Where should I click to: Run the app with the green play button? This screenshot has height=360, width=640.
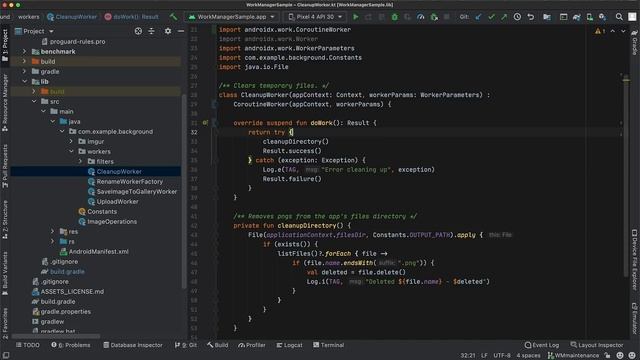[x=356, y=17]
